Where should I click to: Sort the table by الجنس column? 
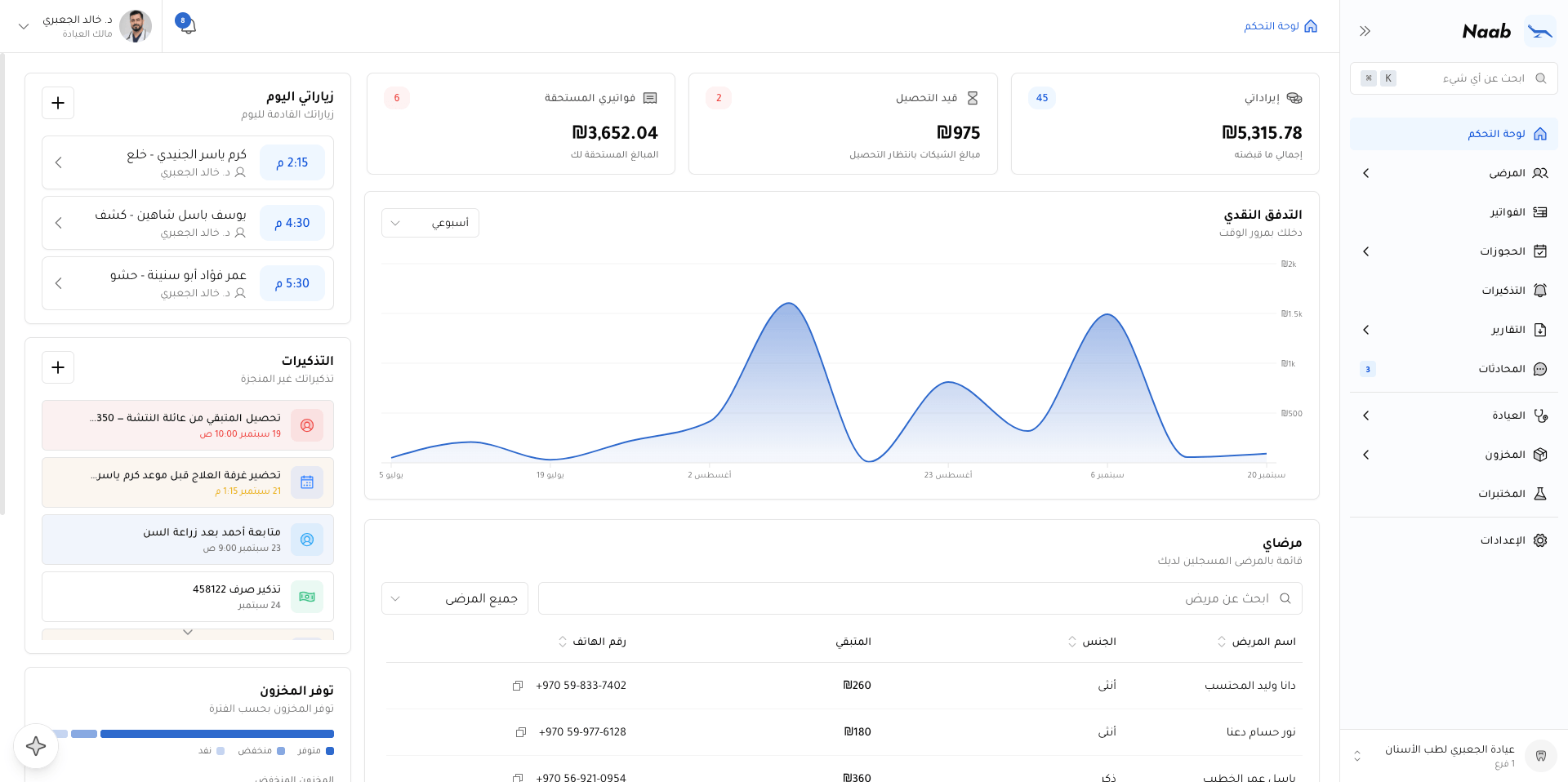tap(1093, 642)
